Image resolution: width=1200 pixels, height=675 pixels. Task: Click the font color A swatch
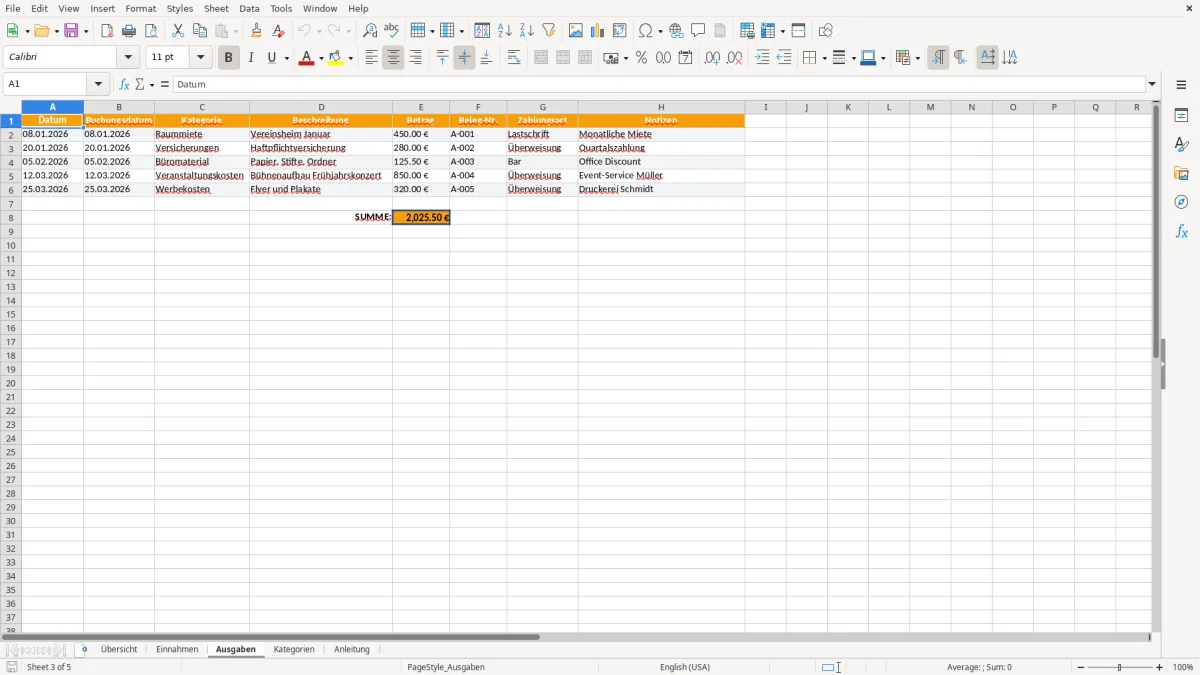[306, 58]
